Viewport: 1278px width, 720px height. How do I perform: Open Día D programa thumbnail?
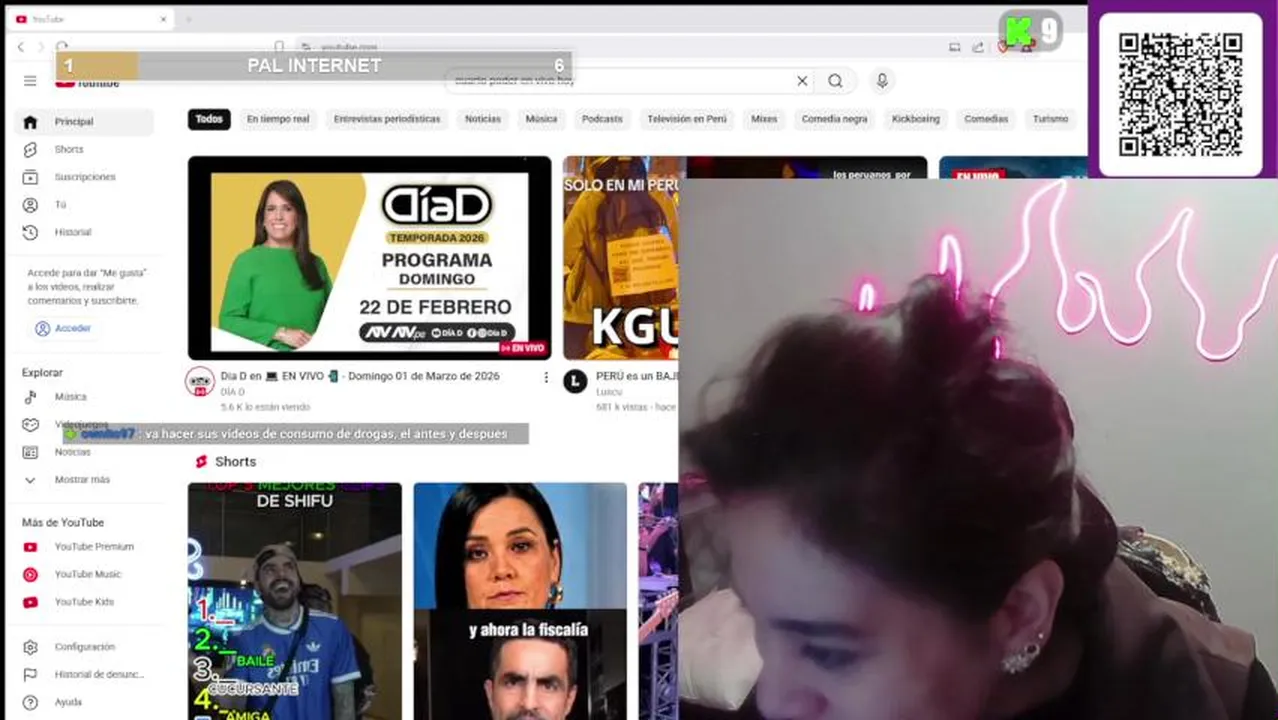coord(369,258)
